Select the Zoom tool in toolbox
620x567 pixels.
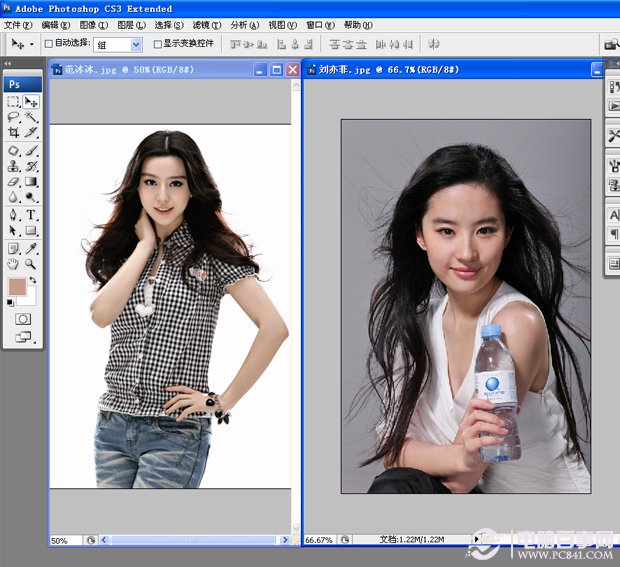(31, 264)
